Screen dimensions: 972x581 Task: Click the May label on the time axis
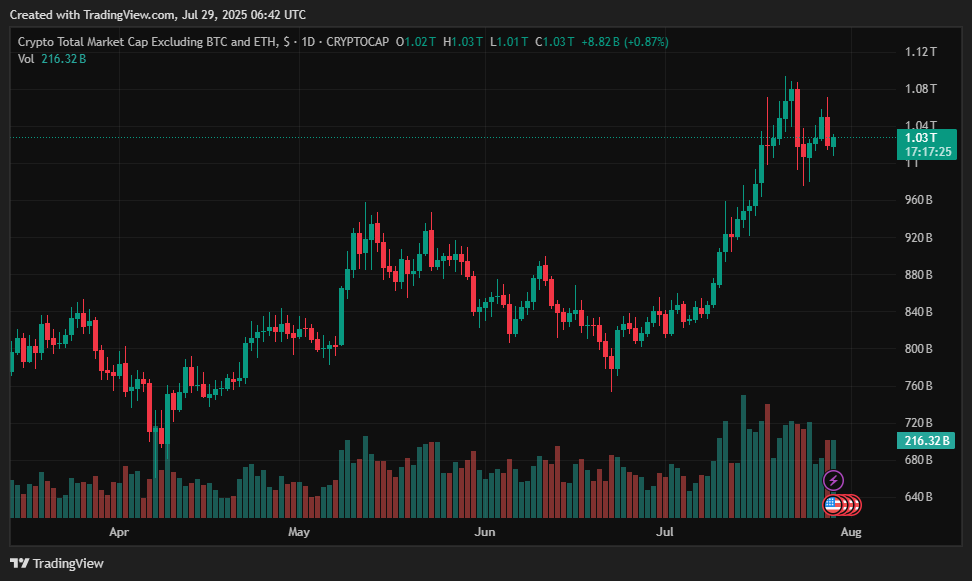coord(299,532)
